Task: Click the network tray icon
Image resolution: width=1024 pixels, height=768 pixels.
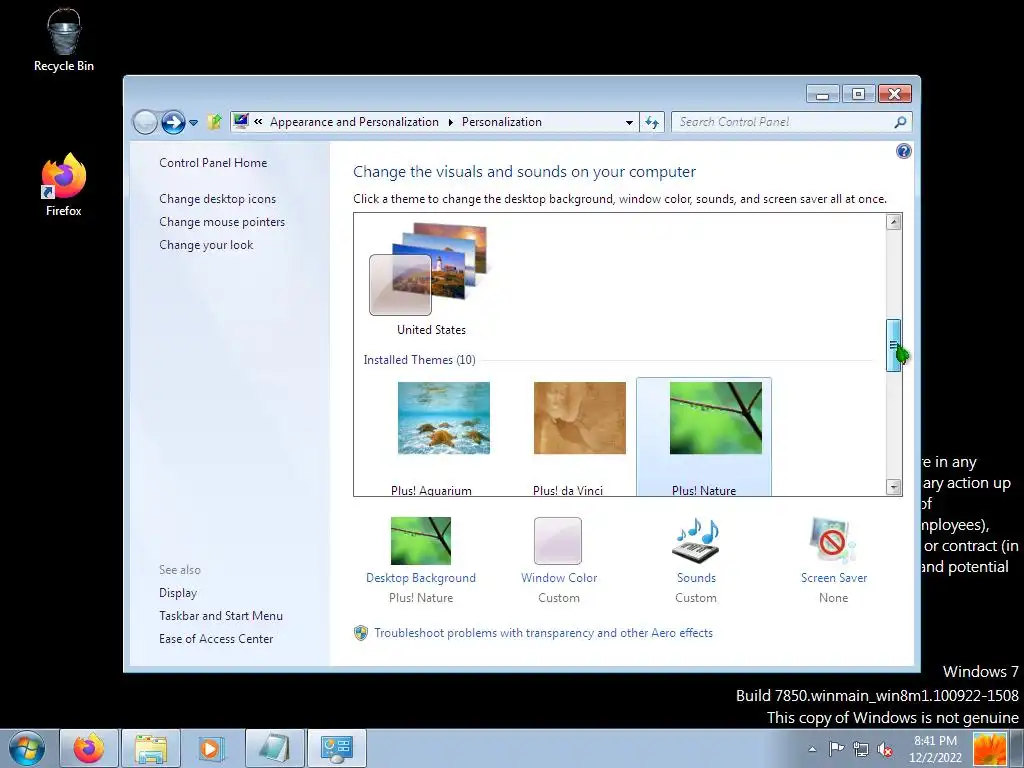Action: click(x=861, y=749)
